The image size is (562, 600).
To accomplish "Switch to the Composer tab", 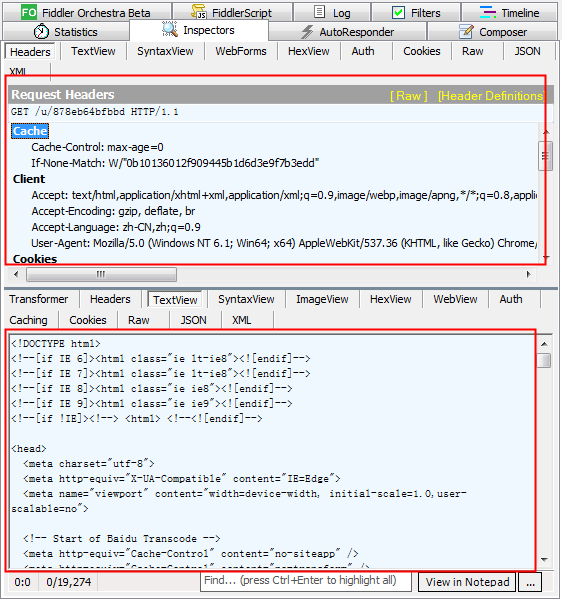I will point(492,32).
